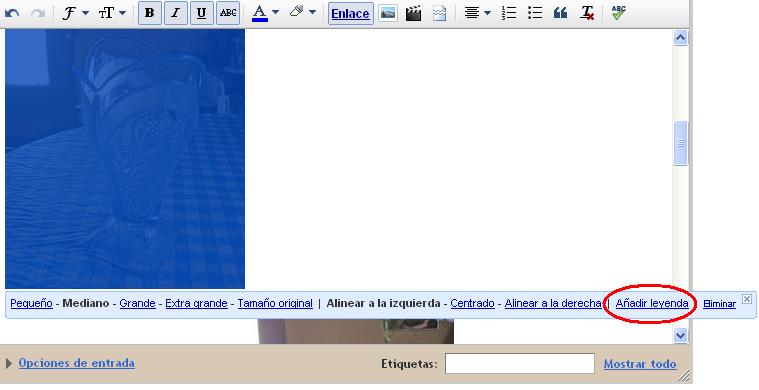Grab the editor resize handle

click(x=684, y=375)
